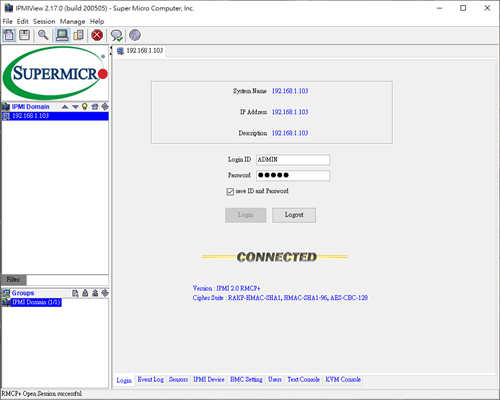Click the purple globe toolbar icon
This screenshot has height=400, width=500.
click(135, 35)
